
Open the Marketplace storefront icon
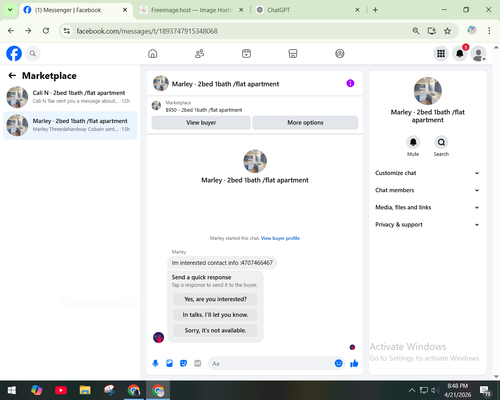(293, 53)
